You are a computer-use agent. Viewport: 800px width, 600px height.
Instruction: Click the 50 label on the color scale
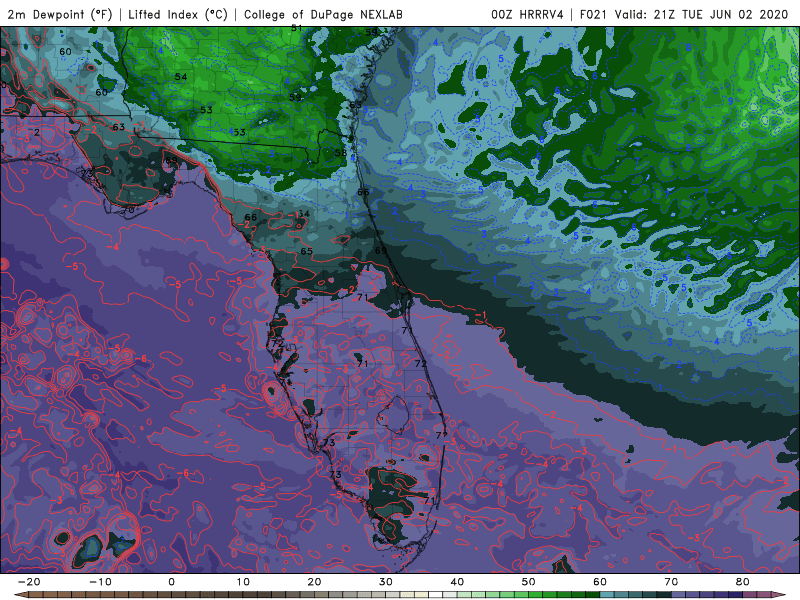pos(529,582)
